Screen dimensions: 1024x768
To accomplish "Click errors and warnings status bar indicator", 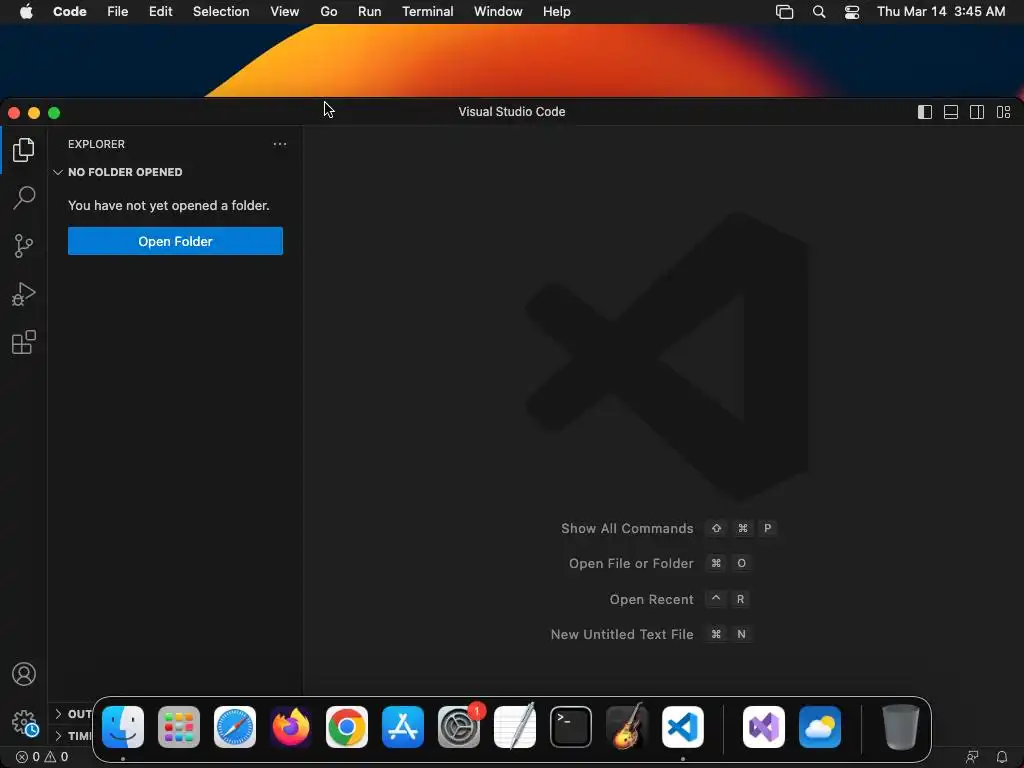I will 42,757.
